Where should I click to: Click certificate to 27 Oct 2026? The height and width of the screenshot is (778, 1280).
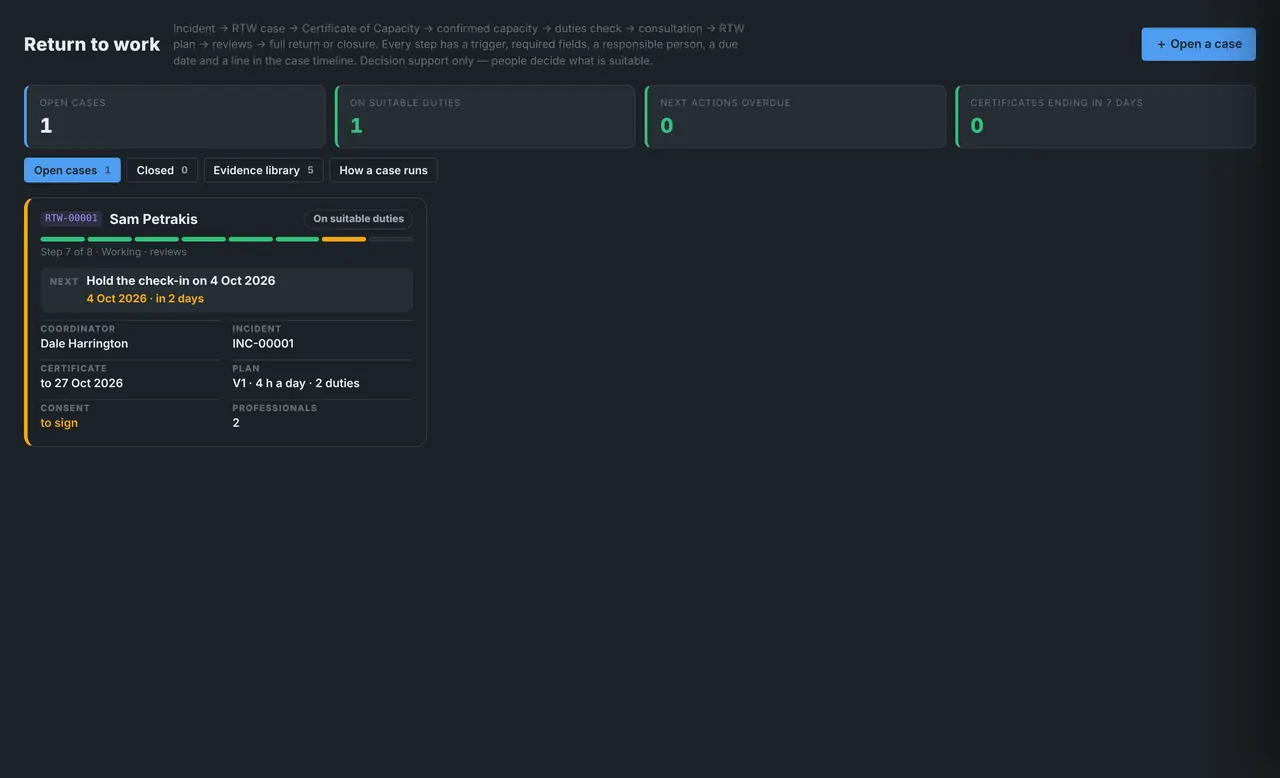[x=82, y=383]
